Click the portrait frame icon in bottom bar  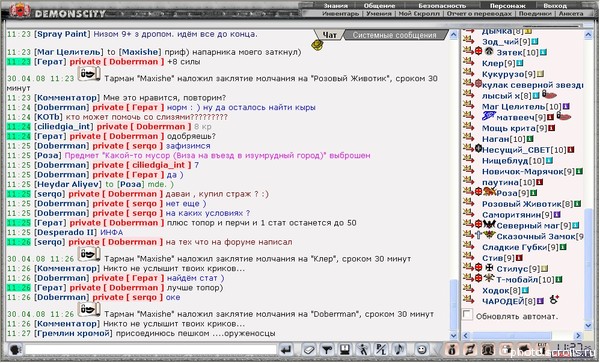(x=488, y=350)
